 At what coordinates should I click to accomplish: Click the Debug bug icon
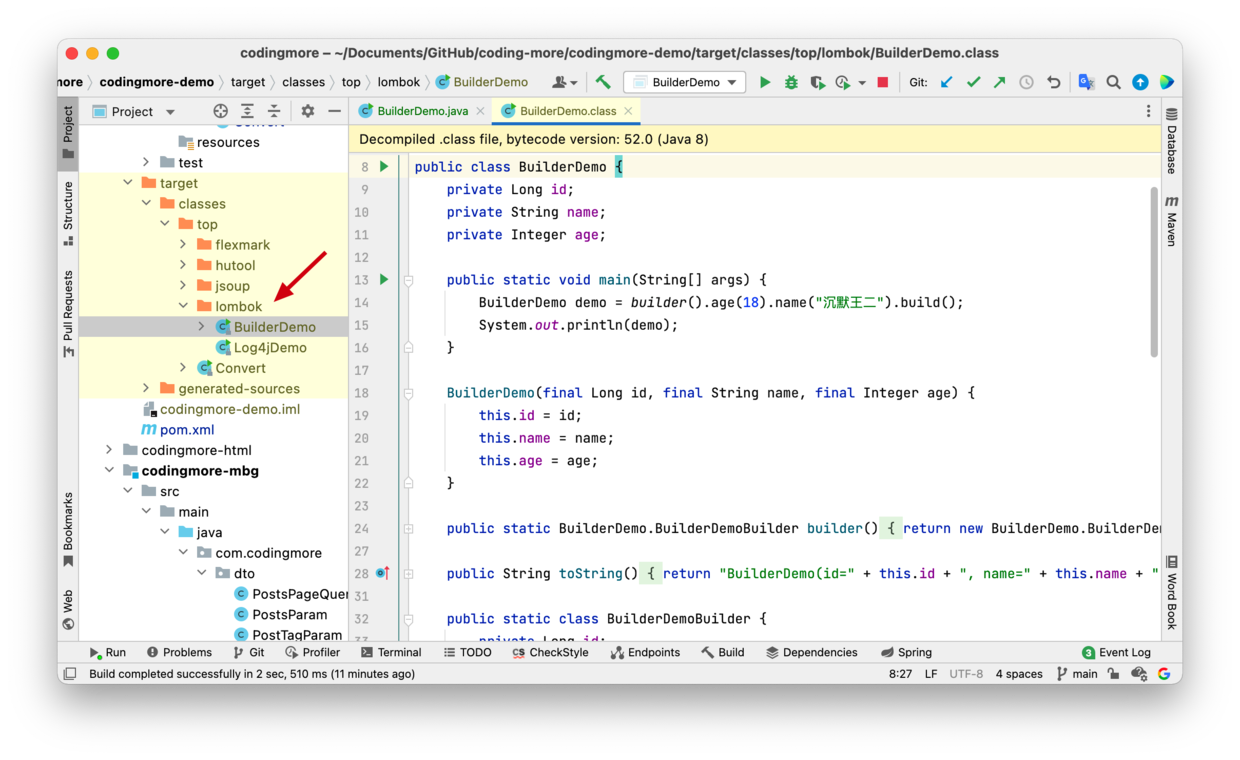click(791, 82)
